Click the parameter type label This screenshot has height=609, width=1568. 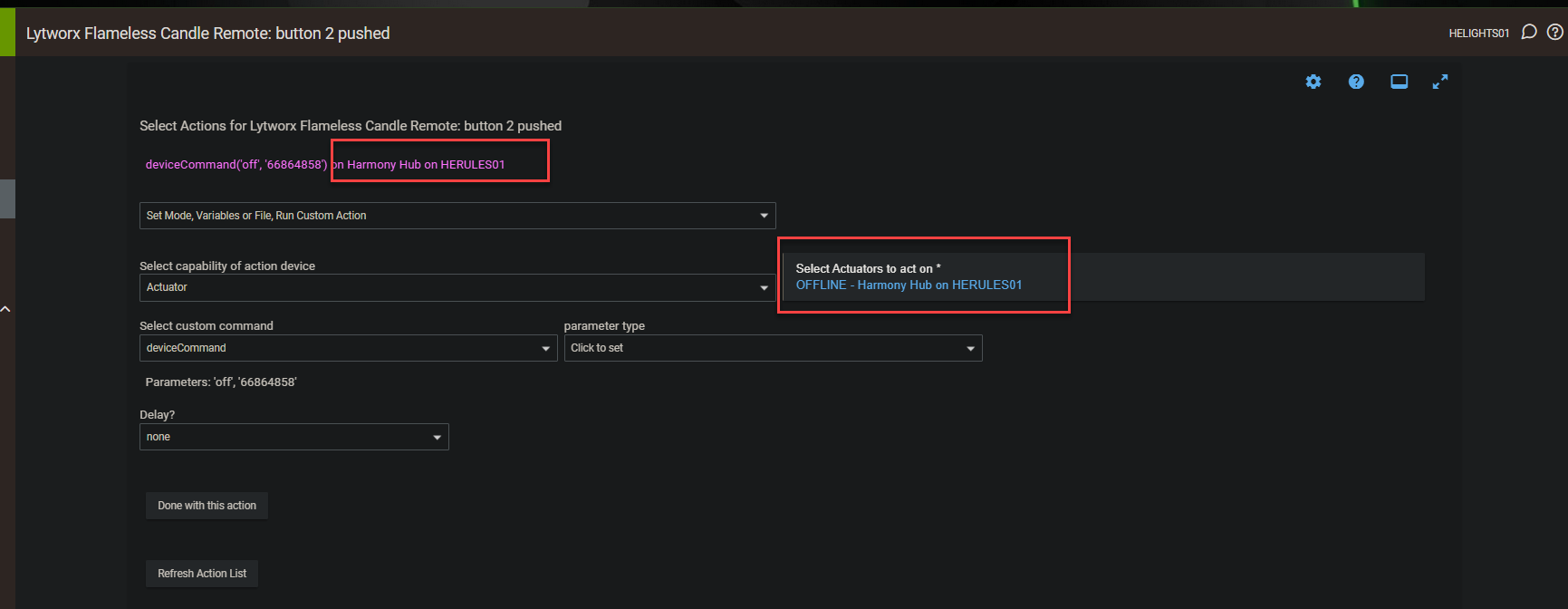click(604, 325)
